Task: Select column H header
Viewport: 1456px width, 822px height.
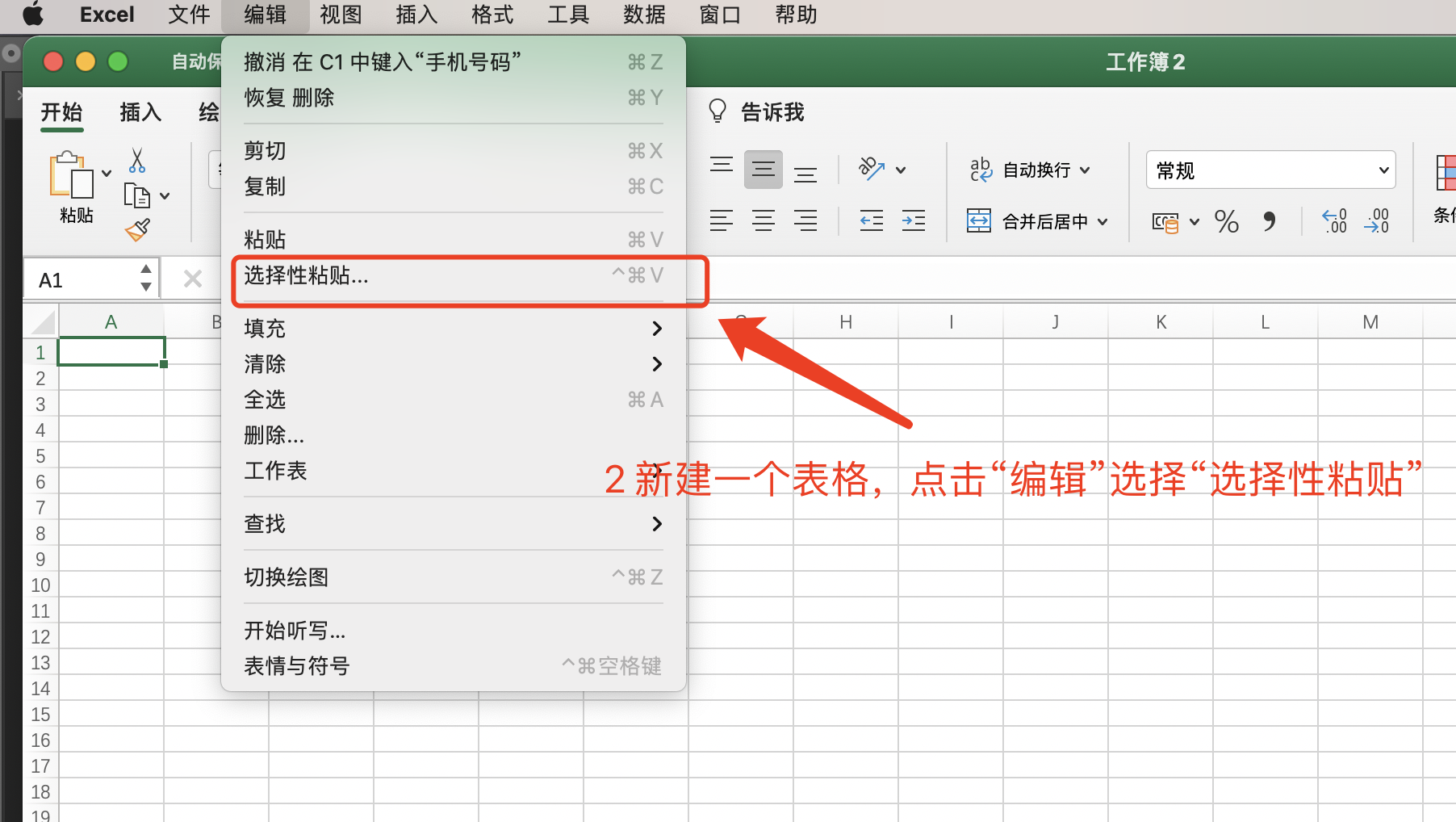Action: [x=846, y=322]
